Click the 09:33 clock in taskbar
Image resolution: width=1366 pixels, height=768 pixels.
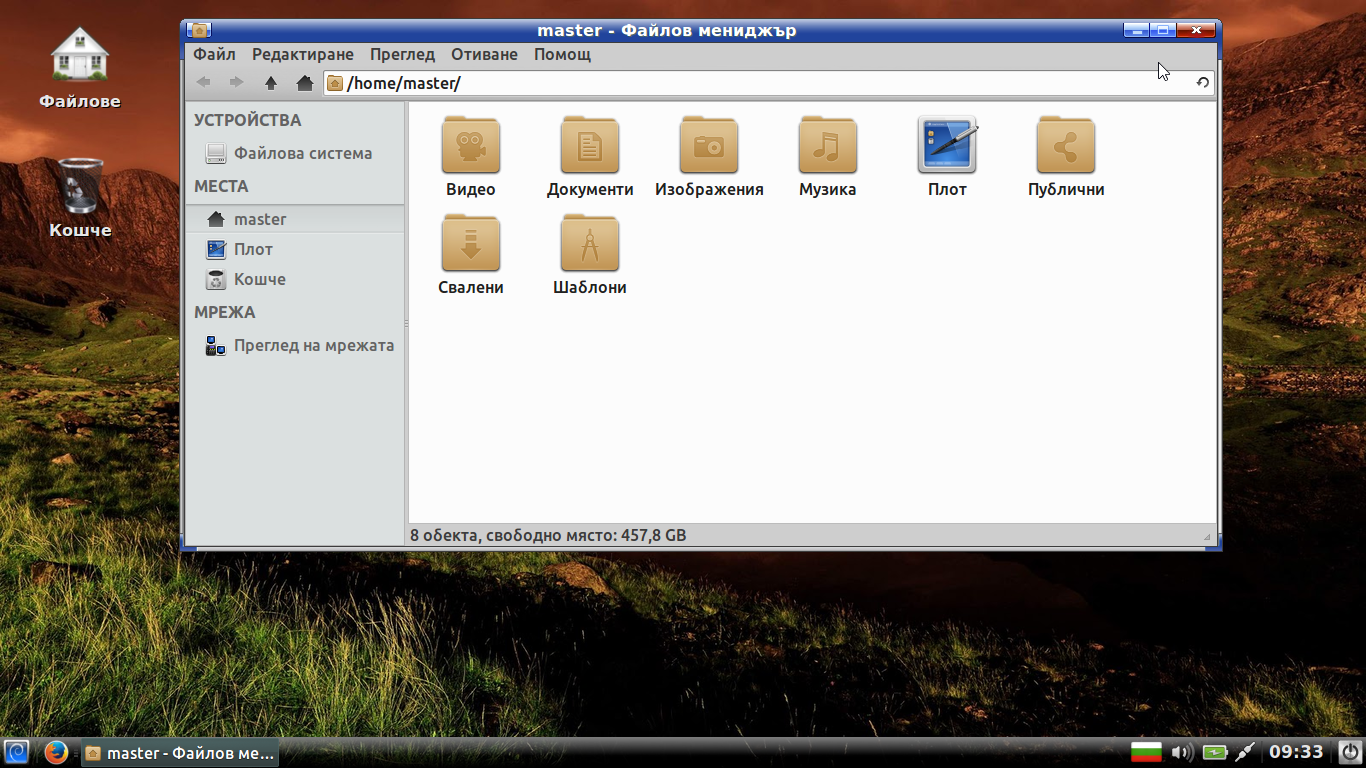click(1296, 752)
